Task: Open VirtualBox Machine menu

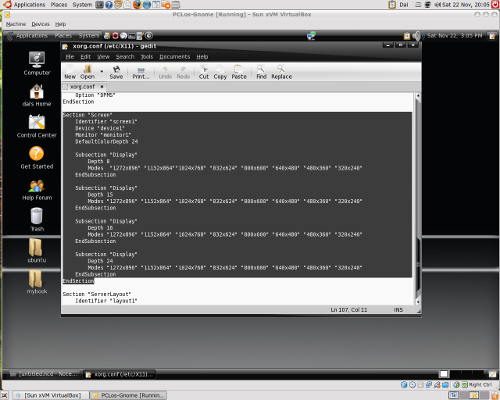Action: click(x=16, y=24)
